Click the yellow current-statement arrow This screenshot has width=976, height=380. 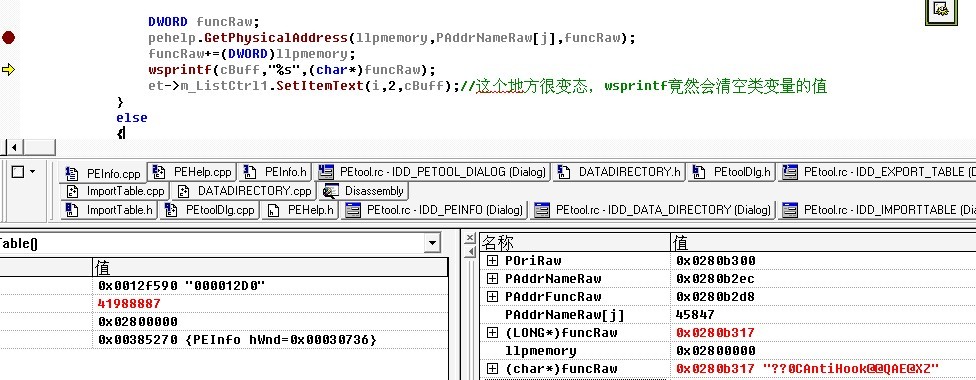coord(8,70)
